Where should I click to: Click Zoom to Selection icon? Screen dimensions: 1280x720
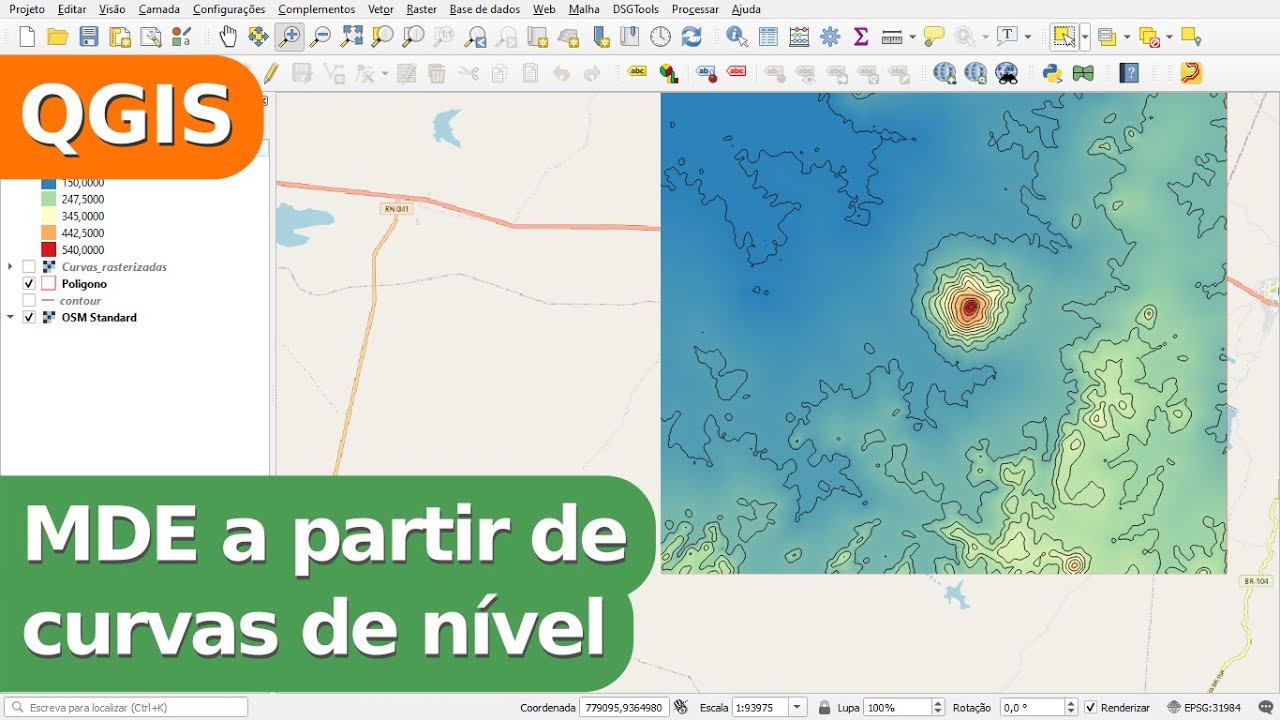[x=382, y=38]
